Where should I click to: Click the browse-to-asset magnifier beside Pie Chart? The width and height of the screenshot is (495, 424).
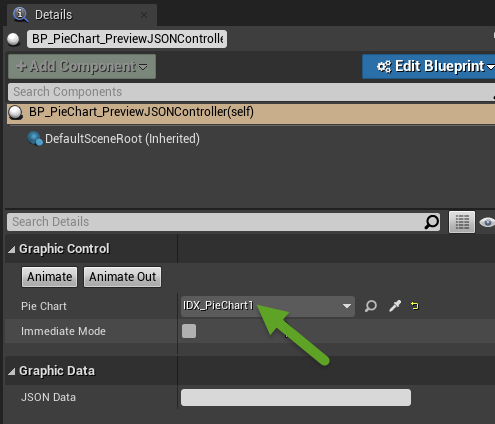[371, 306]
